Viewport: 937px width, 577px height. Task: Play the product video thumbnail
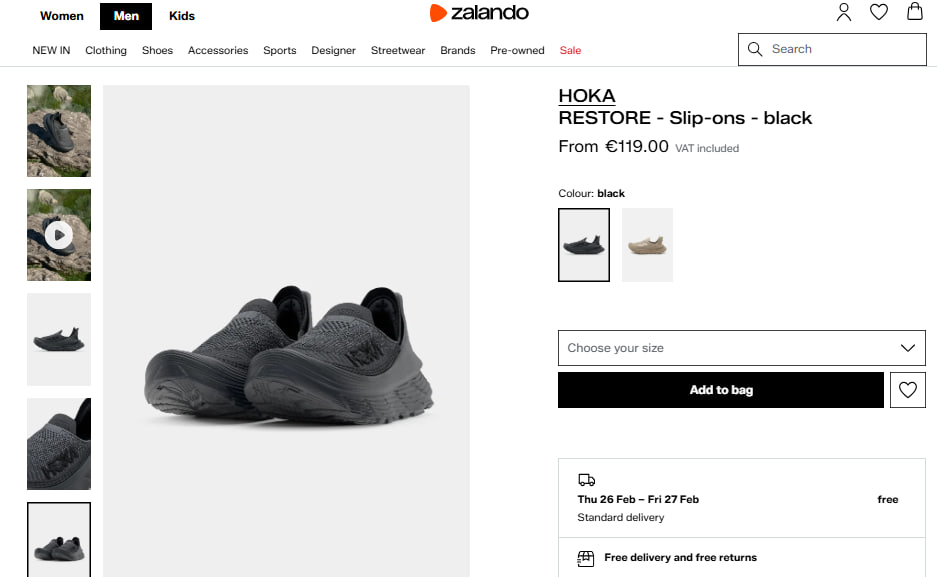click(59, 235)
